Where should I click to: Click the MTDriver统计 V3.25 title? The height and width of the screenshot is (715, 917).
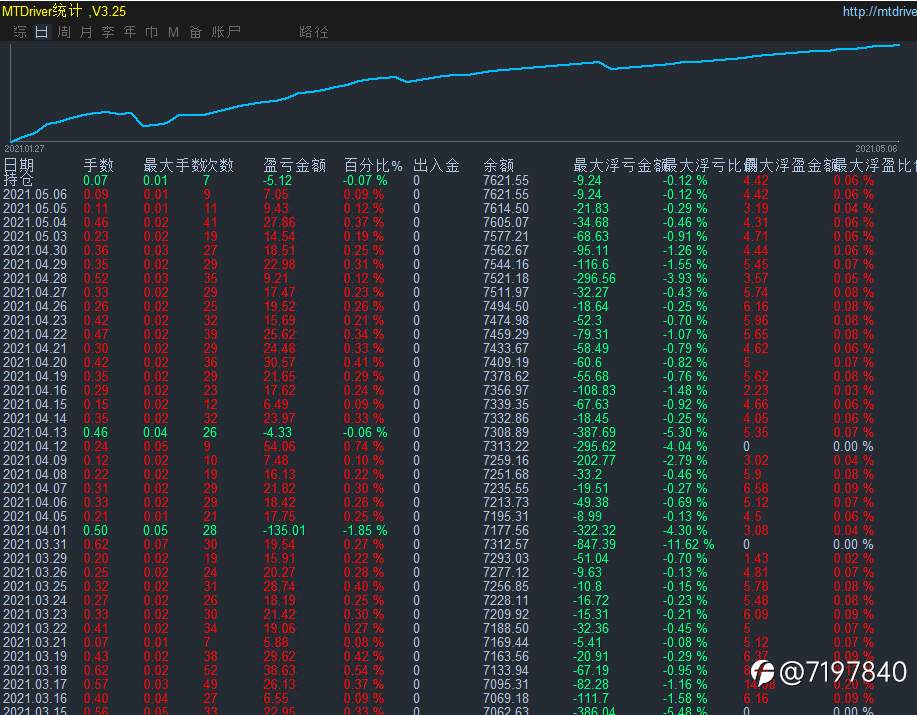[x=64, y=11]
